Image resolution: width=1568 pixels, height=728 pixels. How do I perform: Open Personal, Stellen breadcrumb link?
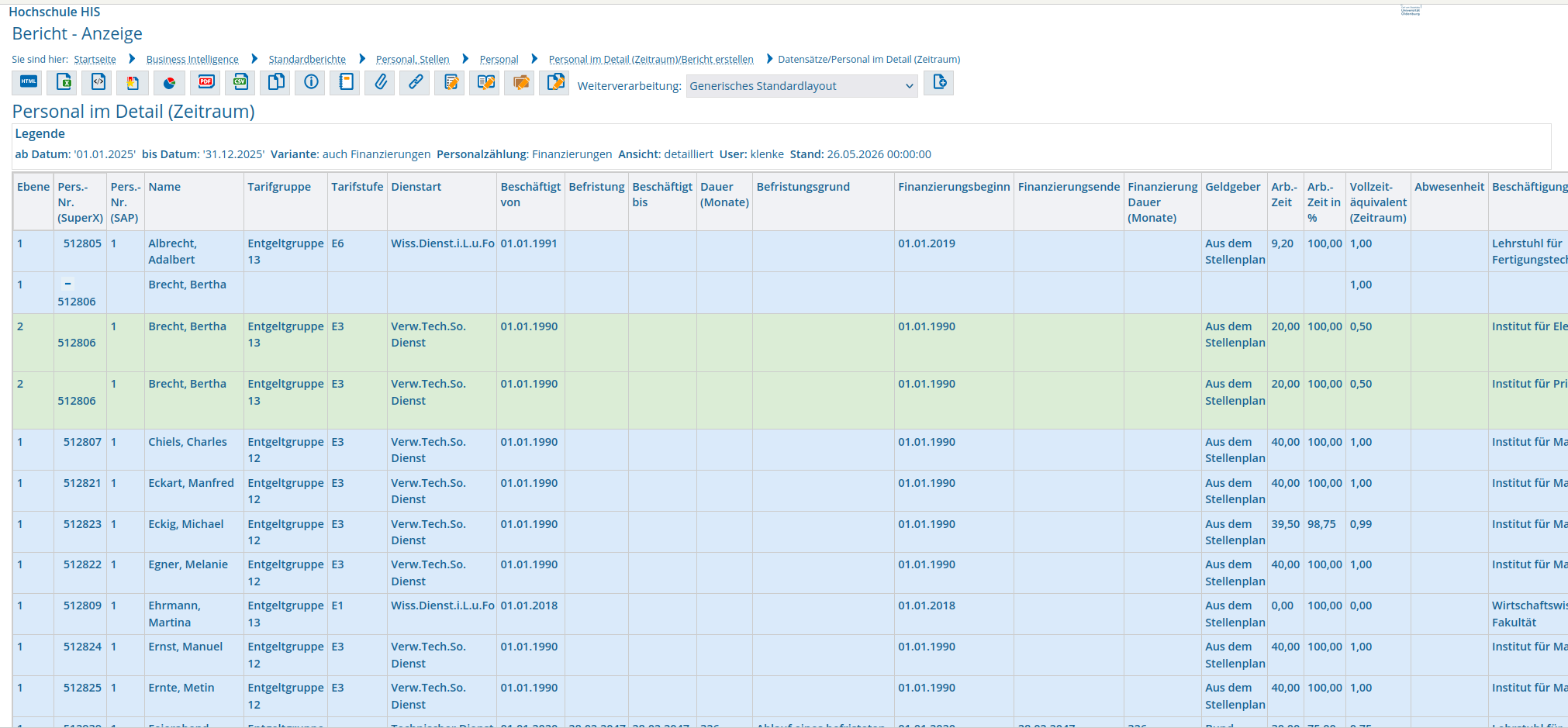(x=413, y=60)
